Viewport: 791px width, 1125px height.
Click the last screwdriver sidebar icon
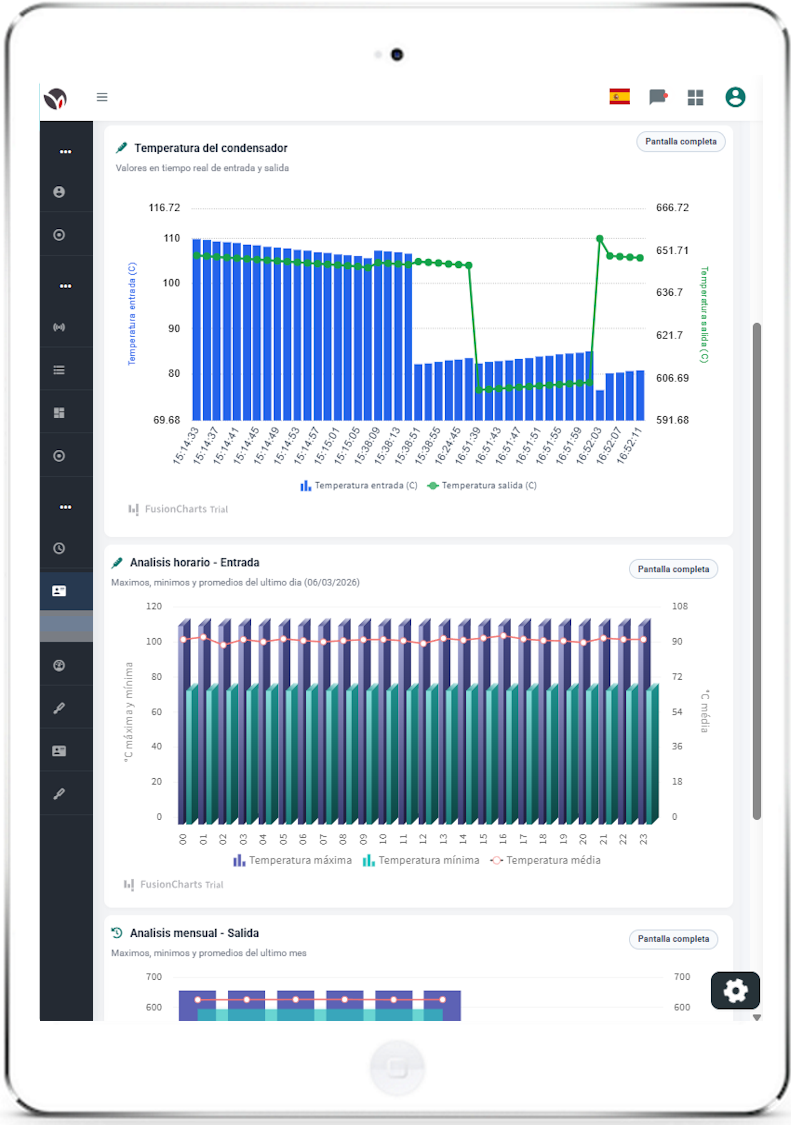pyautogui.click(x=60, y=794)
